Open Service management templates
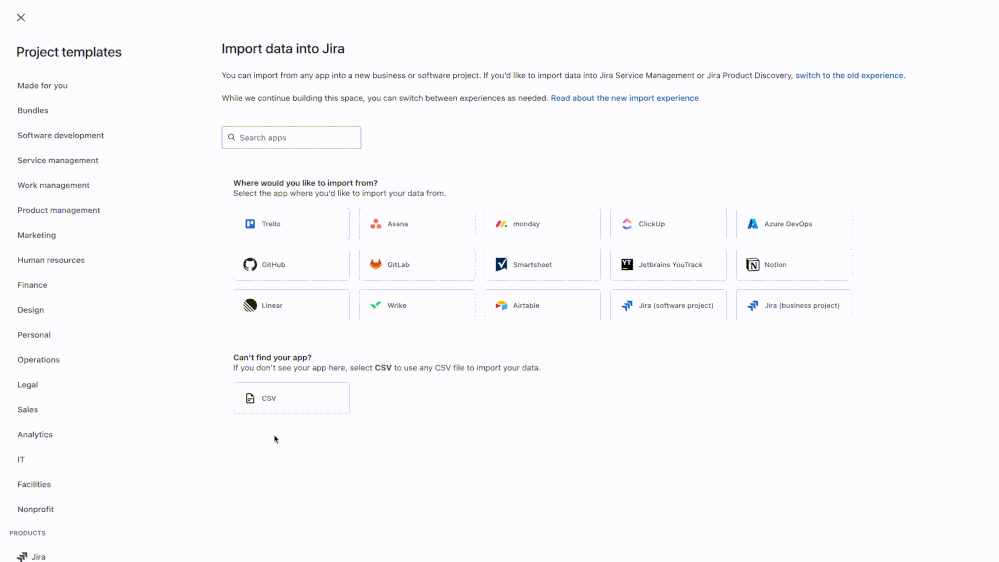999x562 pixels. (58, 160)
